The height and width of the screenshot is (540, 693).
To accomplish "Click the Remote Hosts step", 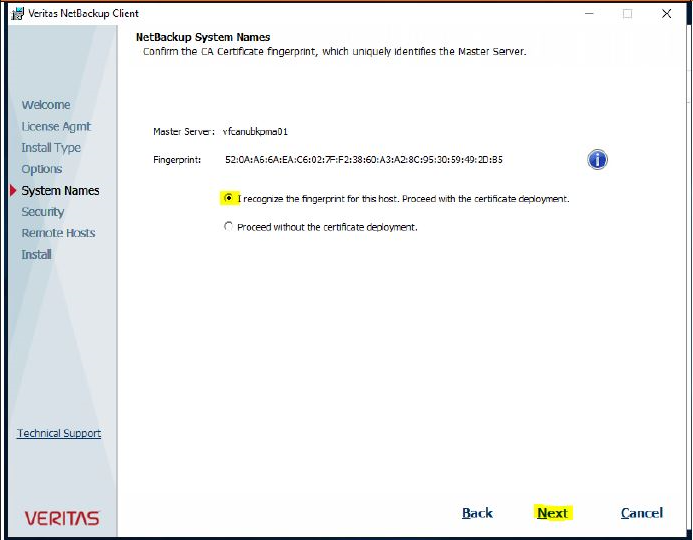I will [58, 233].
